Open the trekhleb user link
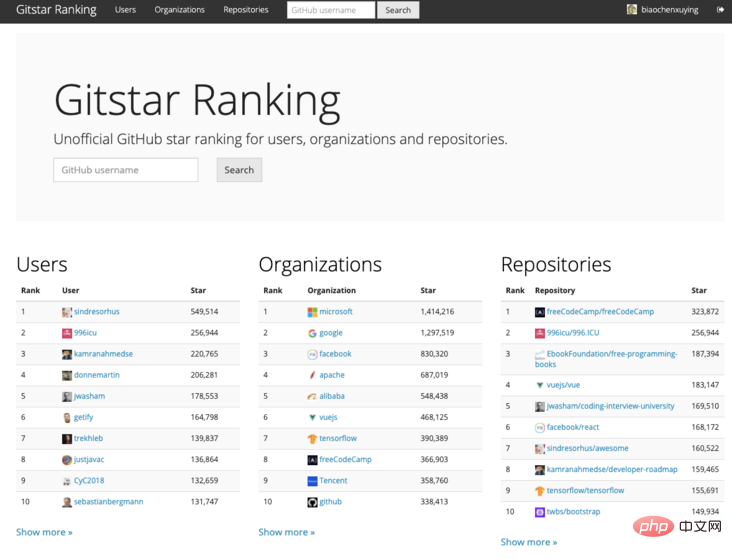Image resolution: width=732 pixels, height=559 pixels. pyautogui.click(x=89, y=439)
